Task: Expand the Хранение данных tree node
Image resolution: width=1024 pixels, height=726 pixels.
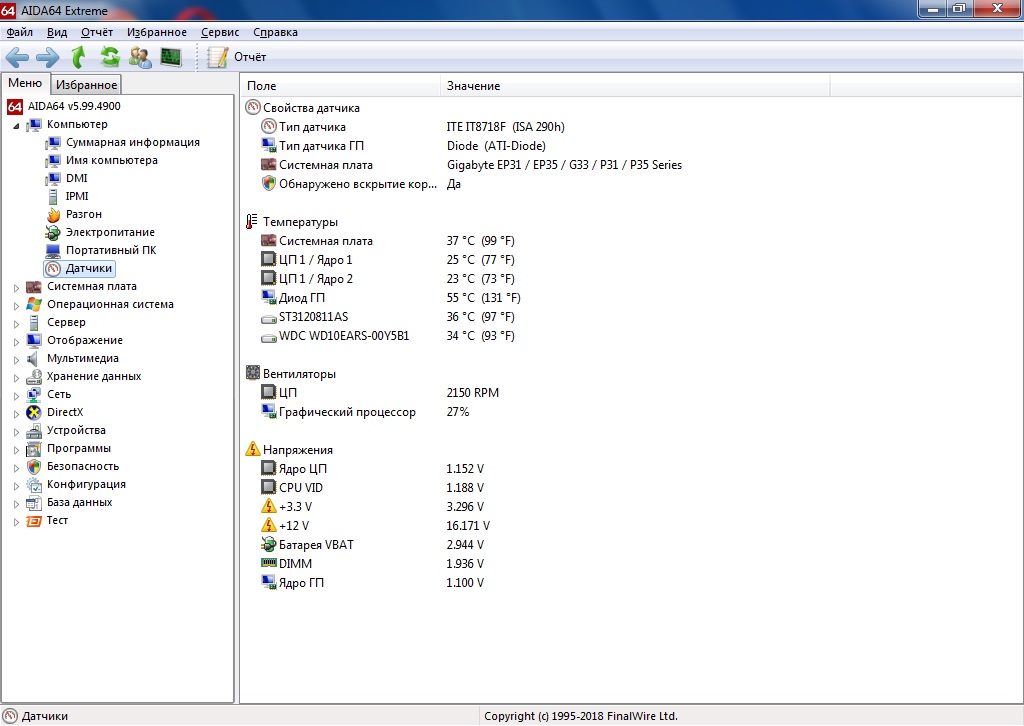Action: tap(16, 377)
